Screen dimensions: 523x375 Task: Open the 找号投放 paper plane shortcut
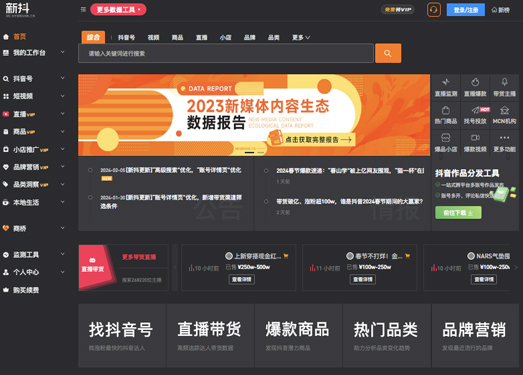pyautogui.click(x=475, y=115)
